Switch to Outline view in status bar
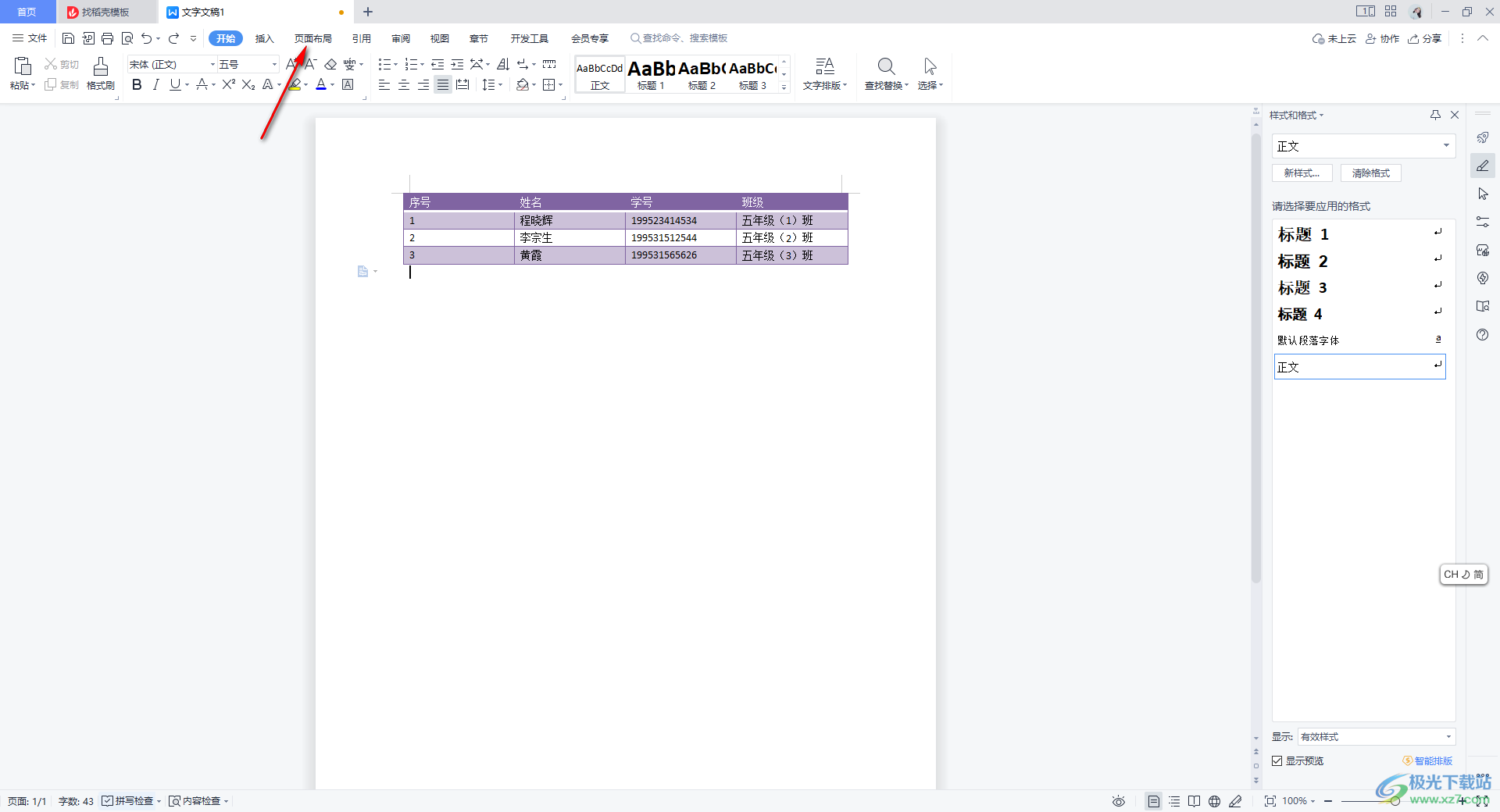 coord(1174,801)
